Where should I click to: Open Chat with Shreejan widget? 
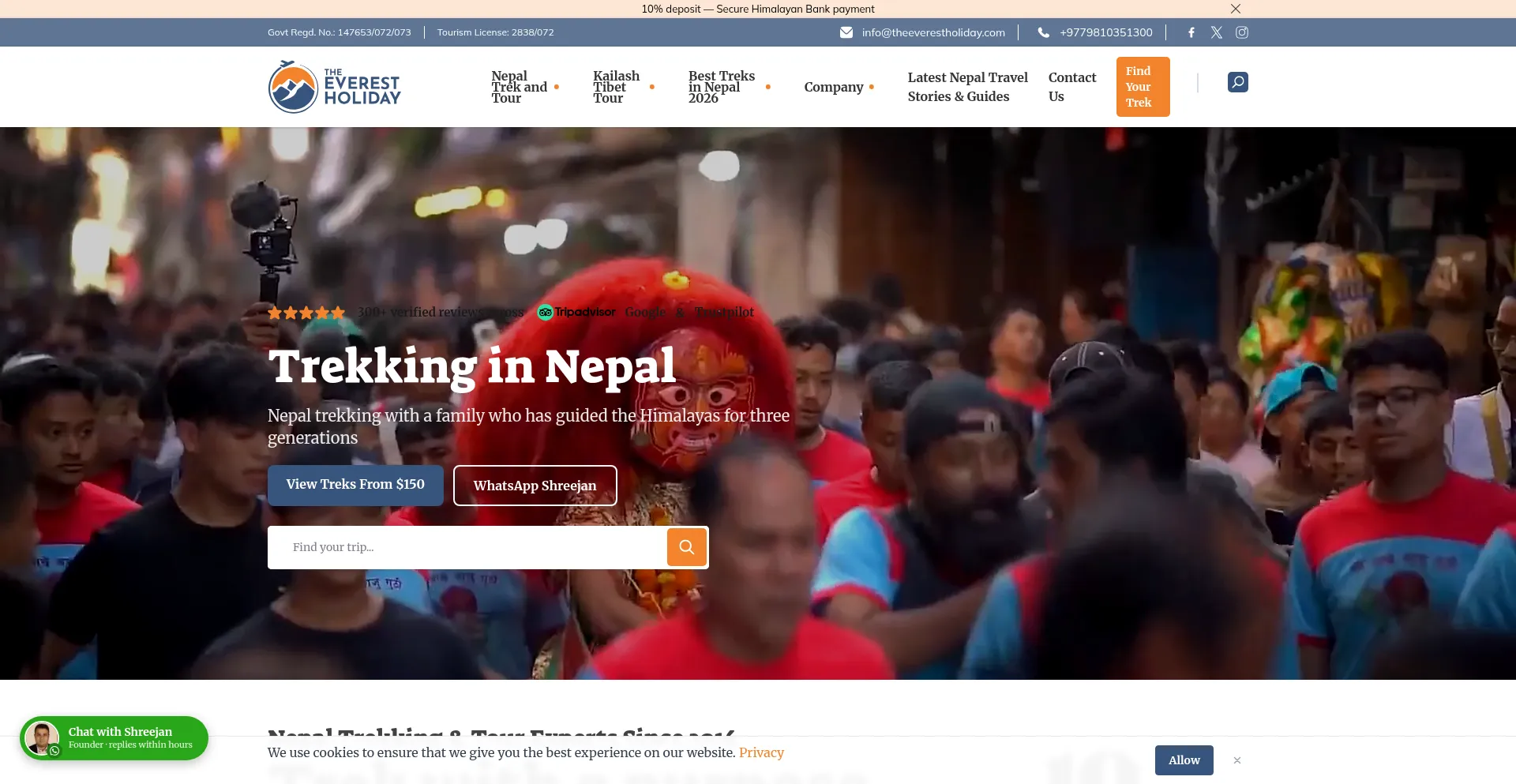coord(114,738)
